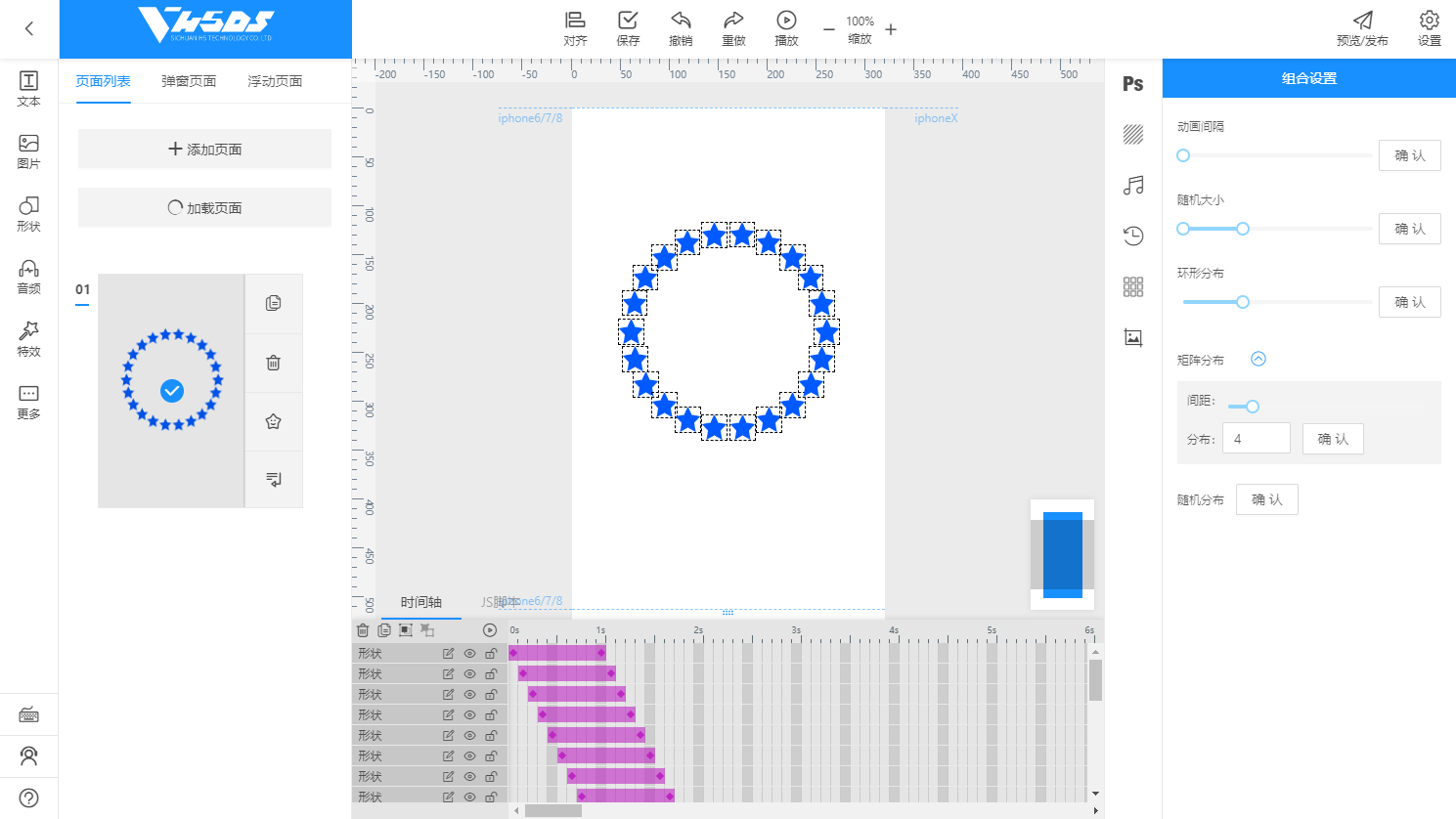Confirm 环形分布 with its 确认 button
1456x819 pixels.
click(1410, 302)
